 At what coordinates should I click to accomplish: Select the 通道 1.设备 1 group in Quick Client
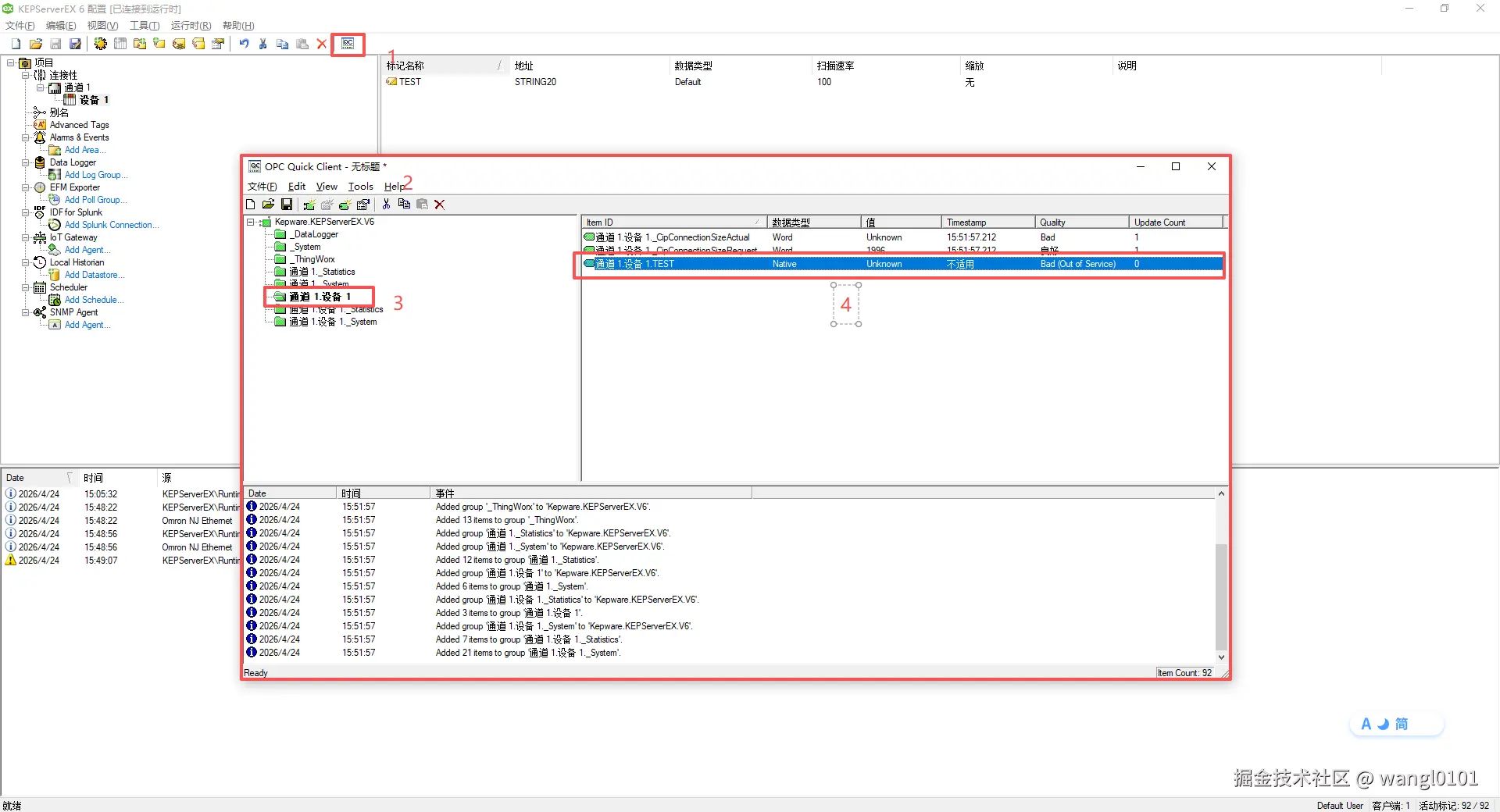coord(320,297)
